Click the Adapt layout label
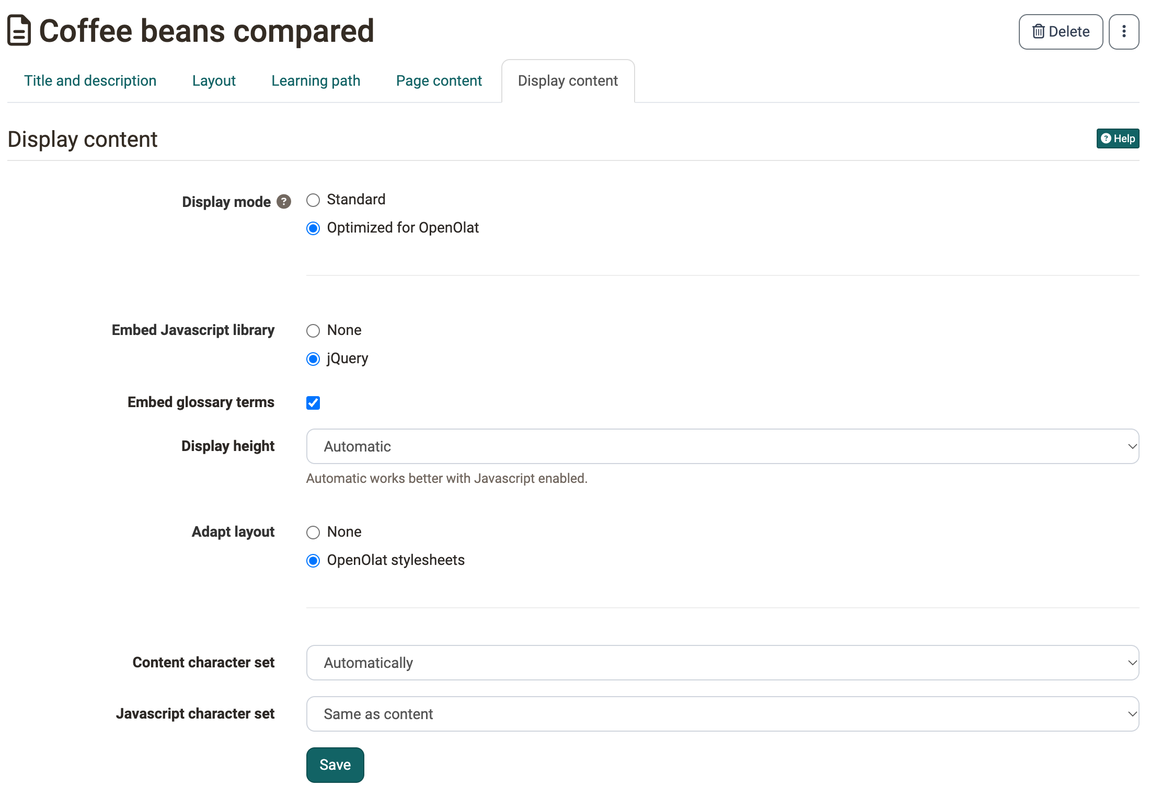Screen dimensions: 1150x809 233,532
